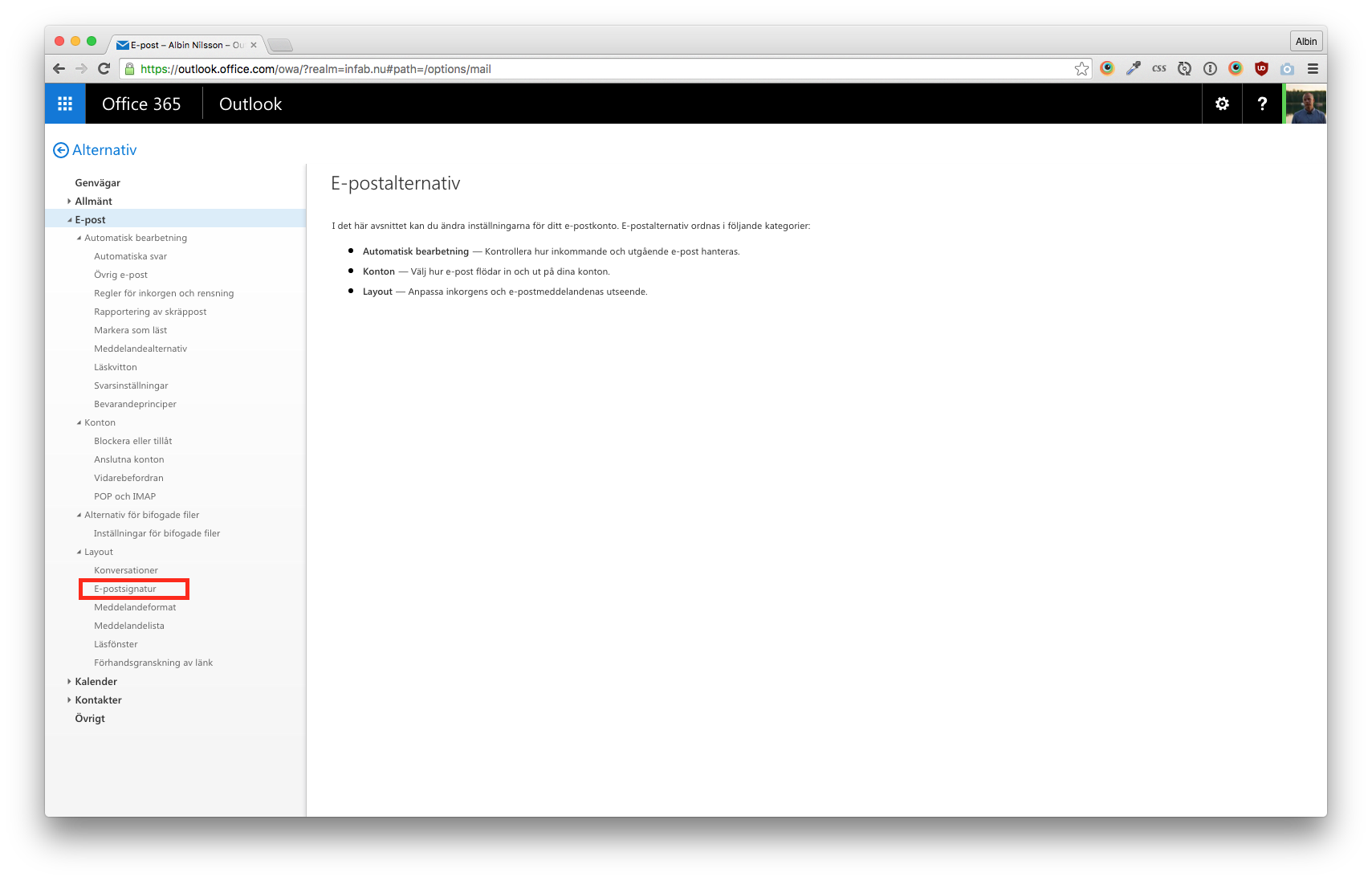Click the green padlock site security icon
This screenshot has height=881, width=1372.
129,69
